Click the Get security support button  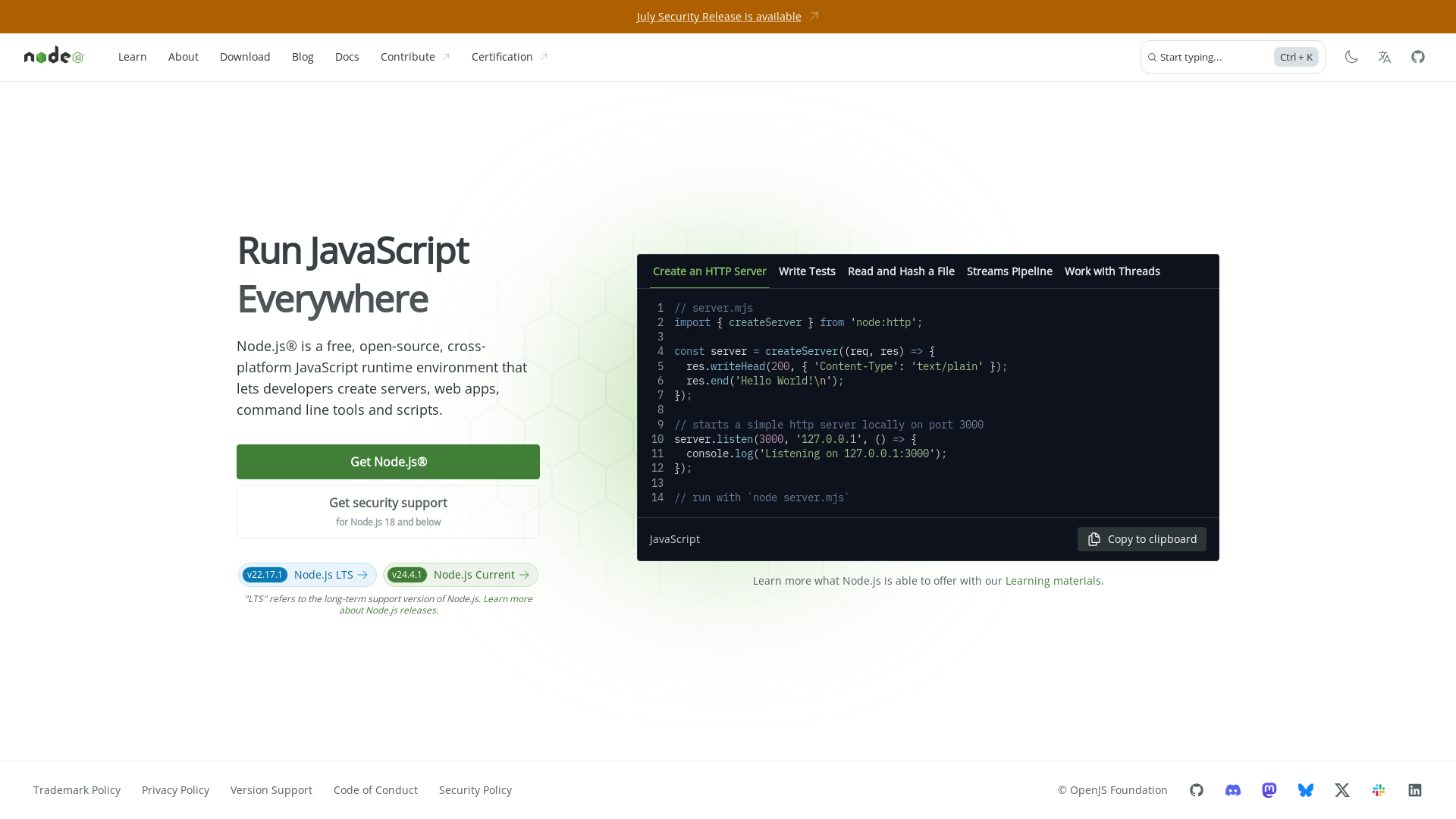coord(388,512)
